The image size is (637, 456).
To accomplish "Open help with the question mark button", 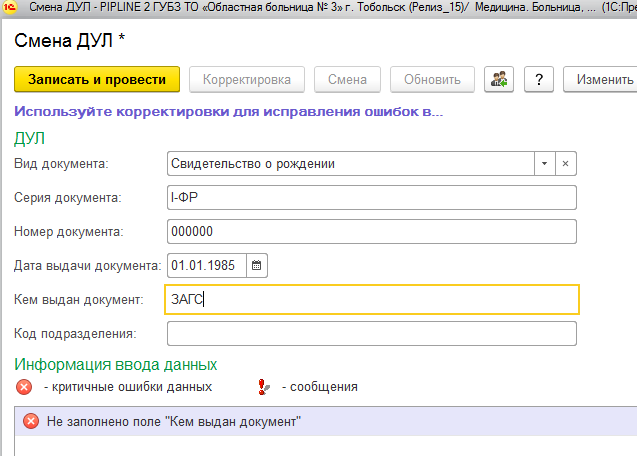I will click(539, 80).
